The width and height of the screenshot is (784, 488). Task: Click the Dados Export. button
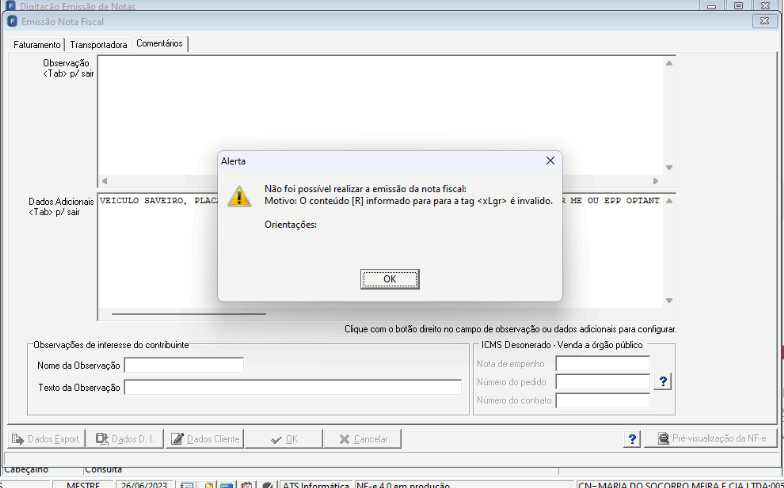pos(46,439)
